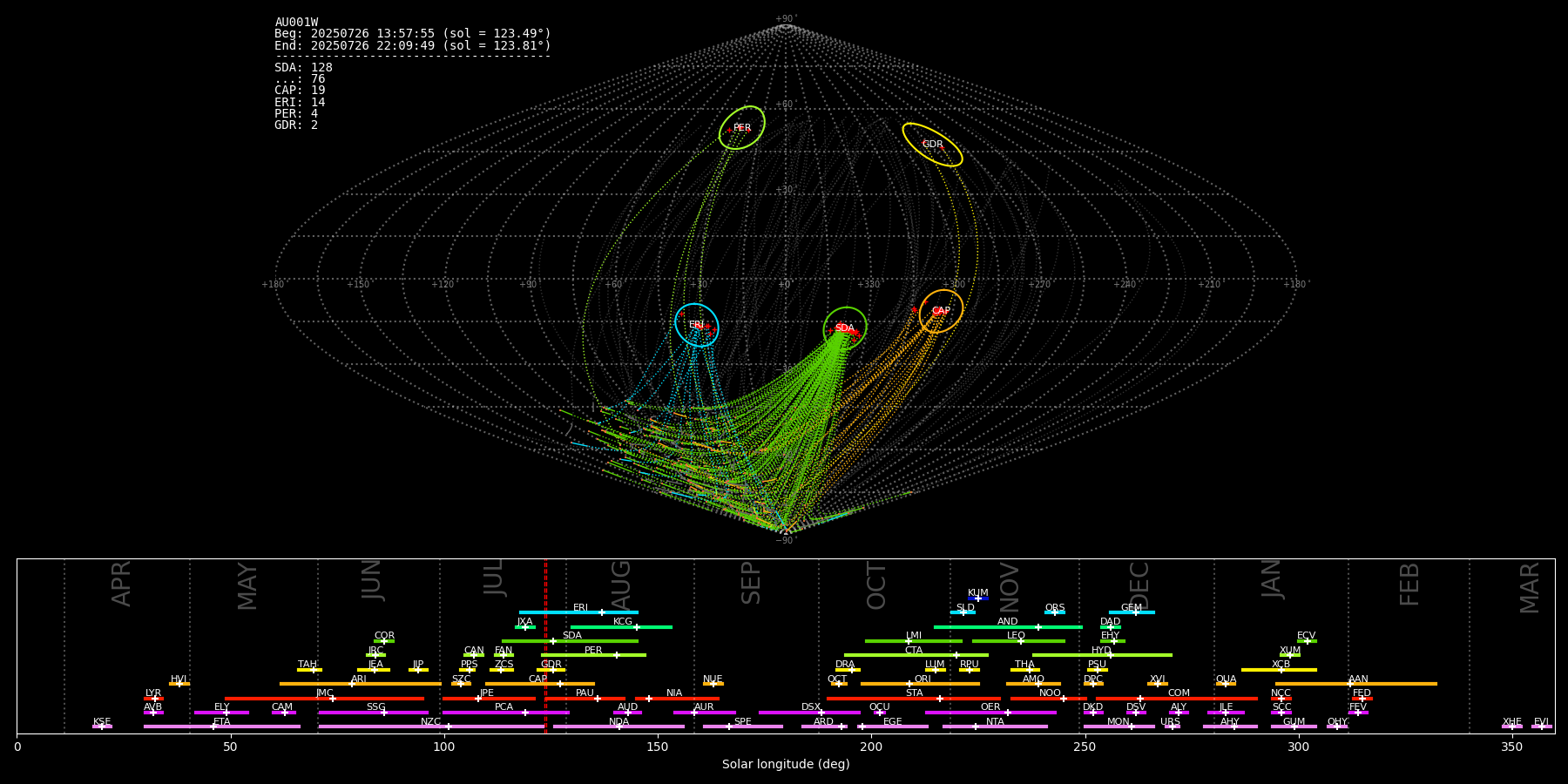Viewport: 1568px width, 784px height.
Task: Click the station name AU001W
Action: (x=296, y=23)
